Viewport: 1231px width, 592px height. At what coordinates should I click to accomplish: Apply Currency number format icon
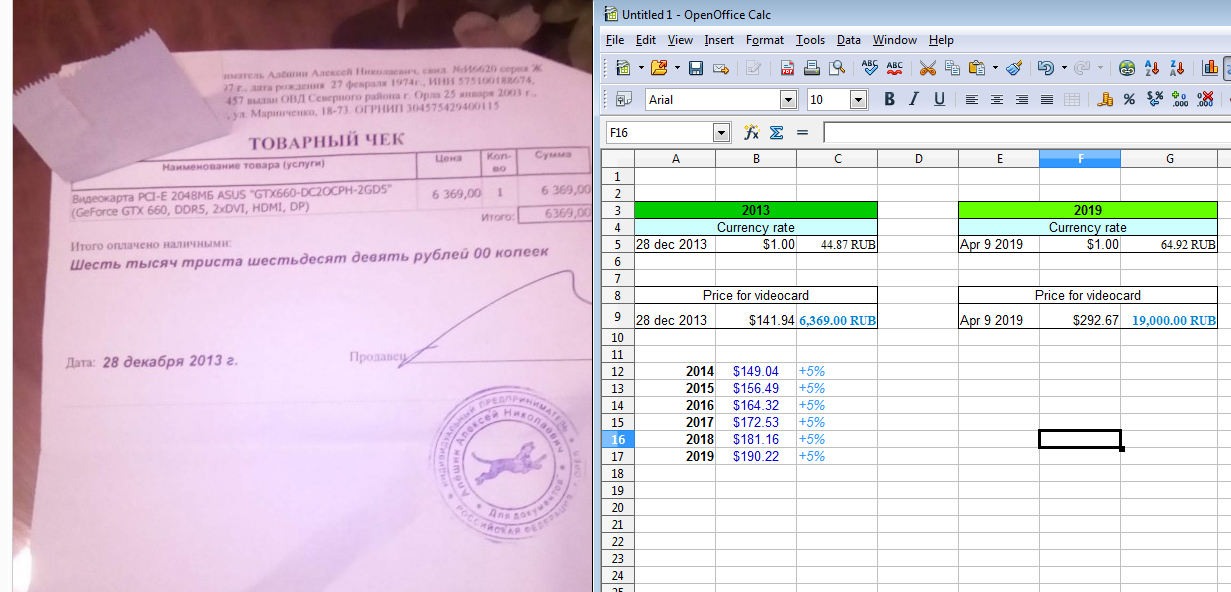(1105, 100)
